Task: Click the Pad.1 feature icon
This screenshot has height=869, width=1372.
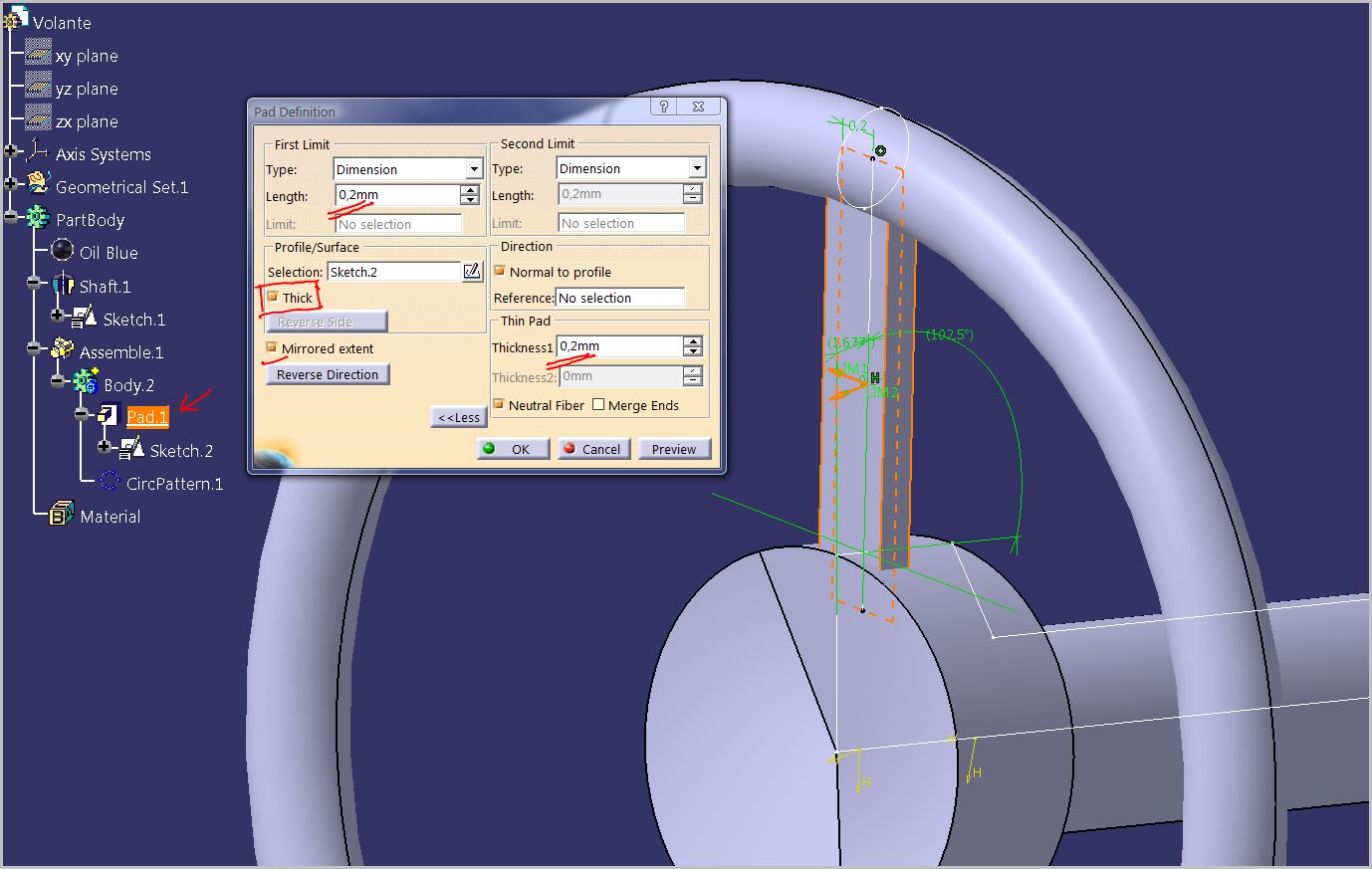Action: (x=109, y=414)
